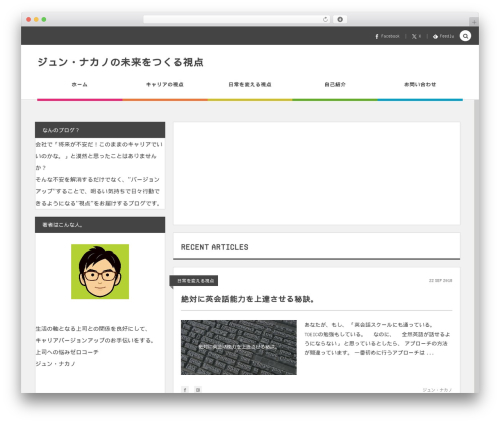500x423 pixels.
Task: Open the Facebook link in top bar
Action: click(x=387, y=36)
